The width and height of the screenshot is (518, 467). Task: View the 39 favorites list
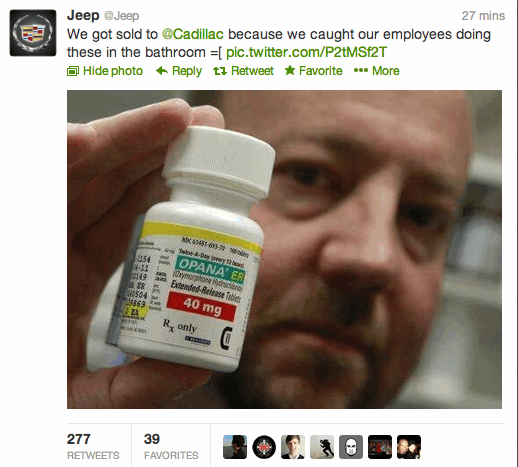(171, 446)
